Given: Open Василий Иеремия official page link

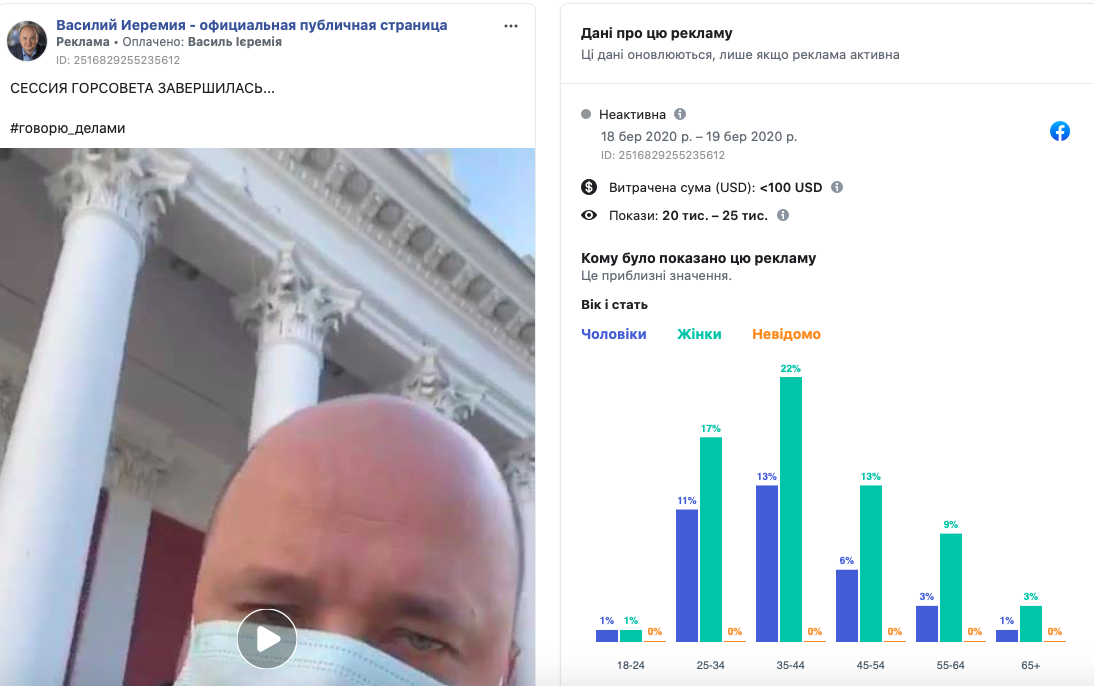Looking at the screenshot, I should [252, 25].
